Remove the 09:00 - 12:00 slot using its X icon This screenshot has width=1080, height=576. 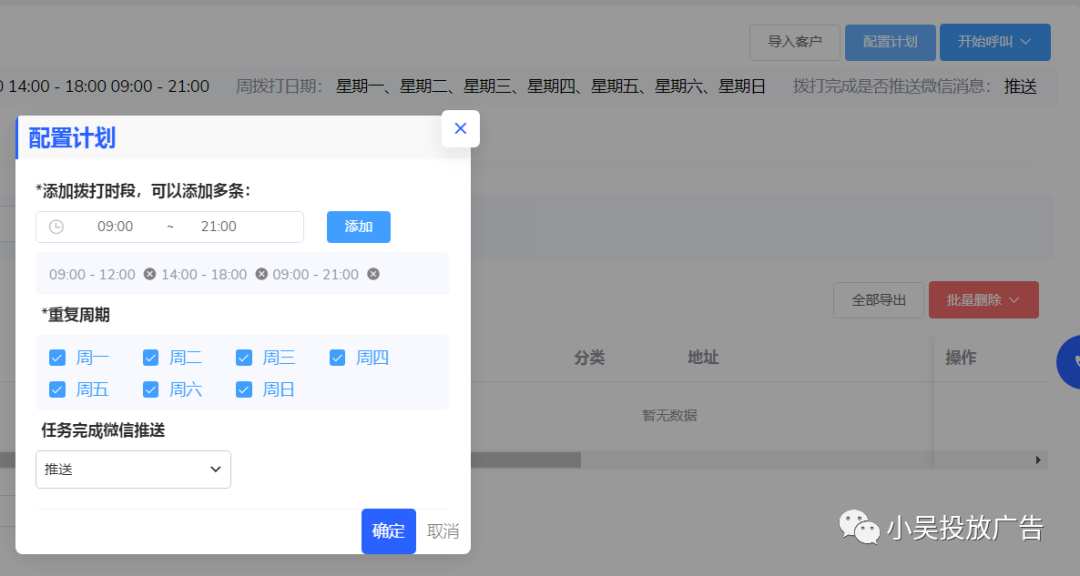pos(151,274)
